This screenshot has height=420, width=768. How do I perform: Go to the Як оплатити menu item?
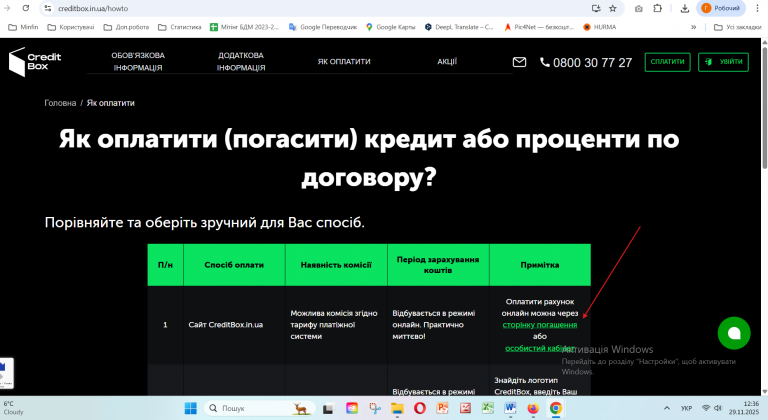coord(344,62)
